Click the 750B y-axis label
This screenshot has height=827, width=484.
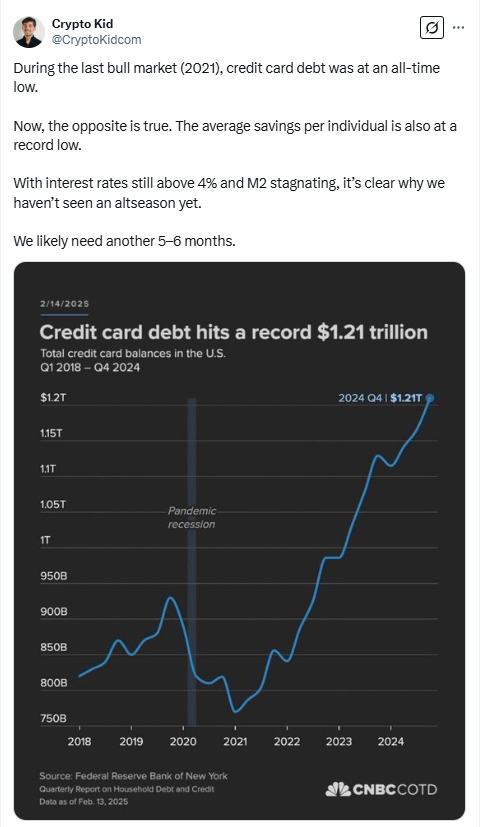click(54, 719)
